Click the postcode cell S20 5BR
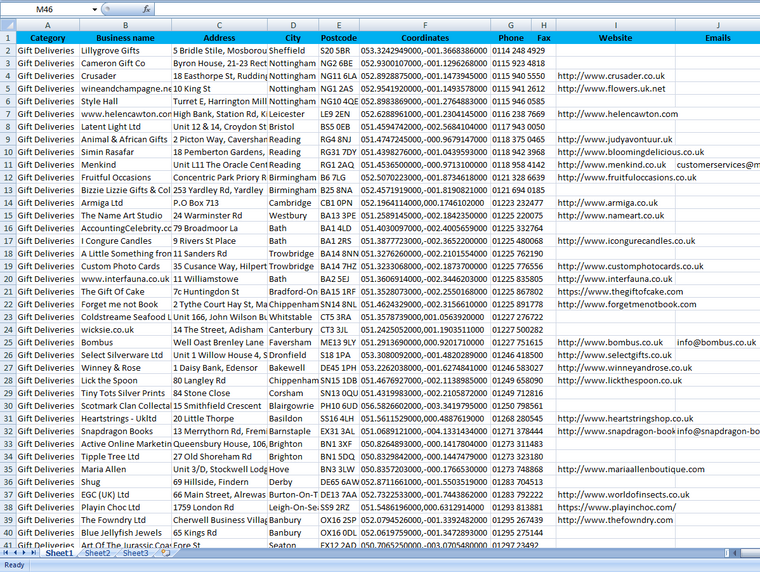The image size is (760, 572). [339, 50]
